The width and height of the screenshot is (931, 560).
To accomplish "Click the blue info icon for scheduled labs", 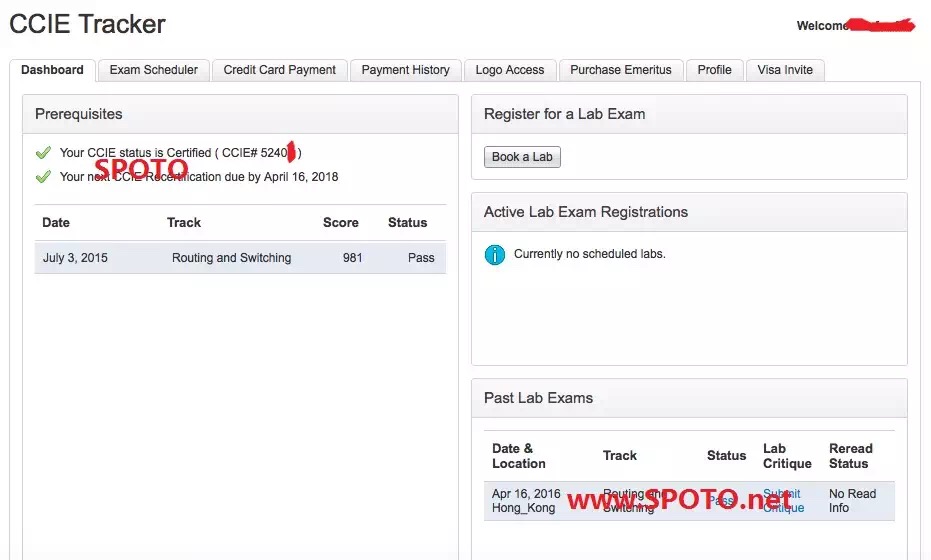I will click(x=495, y=254).
